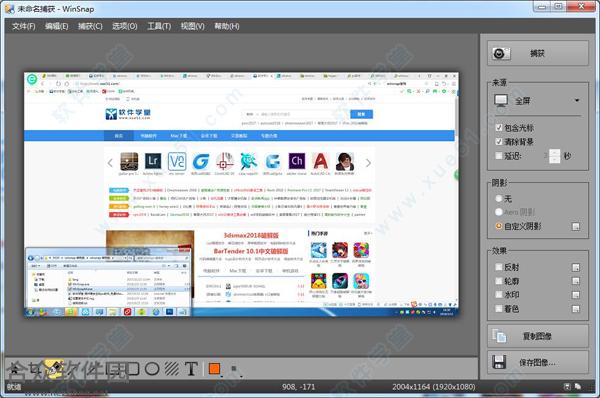Toggle the clear background checkbox
This screenshot has height=398, width=600.
499,142
